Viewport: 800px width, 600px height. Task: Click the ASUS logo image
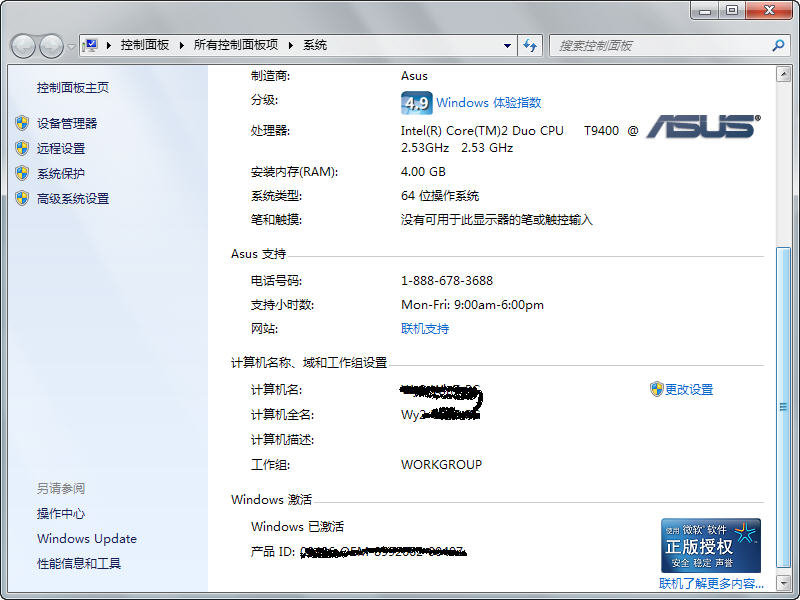pos(703,126)
